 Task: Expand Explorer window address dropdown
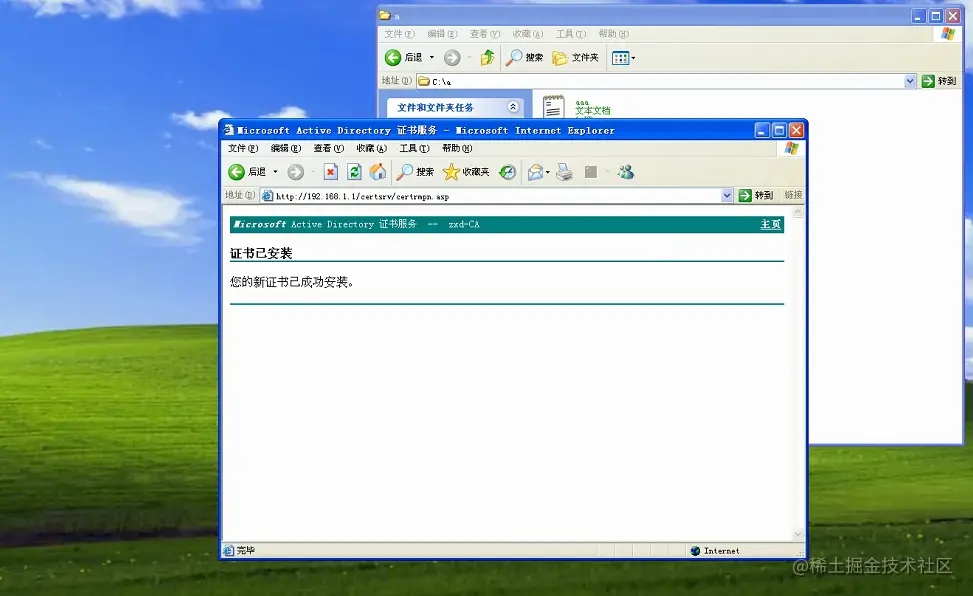(x=910, y=81)
